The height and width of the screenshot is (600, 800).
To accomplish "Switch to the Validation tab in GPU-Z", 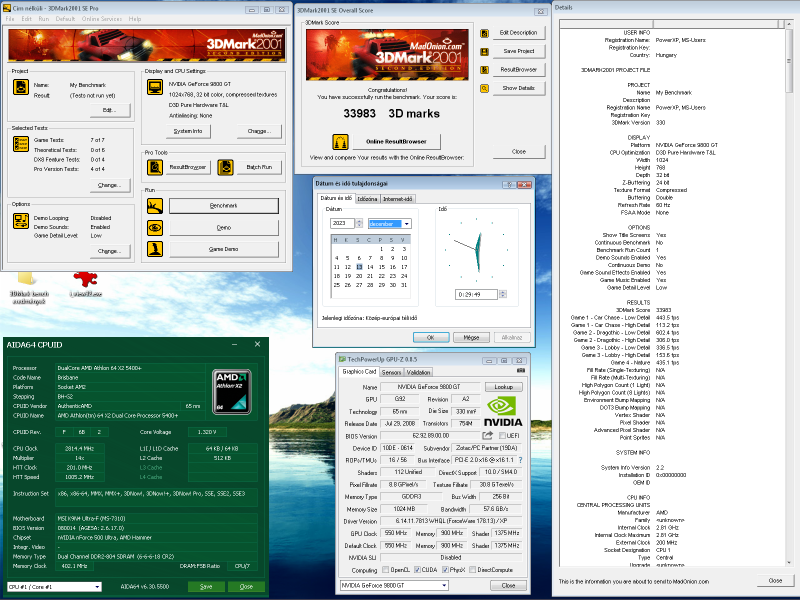I will [x=418, y=372].
